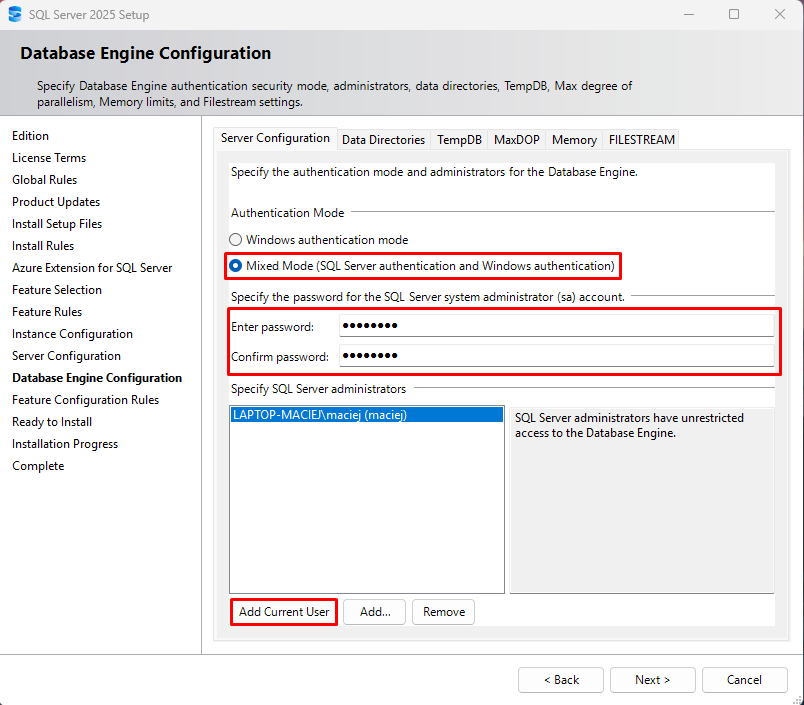Click Feature Configuration Rules step
The width and height of the screenshot is (804, 705).
86,400
